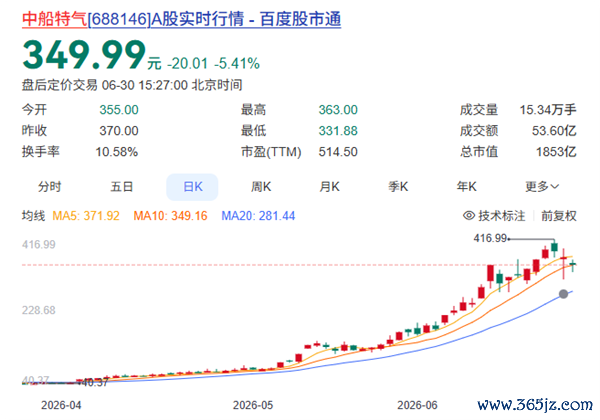This screenshot has width=600, height=420.
Task: Click the 昨收 value 370.00
Action: click(x=119, y=131)
